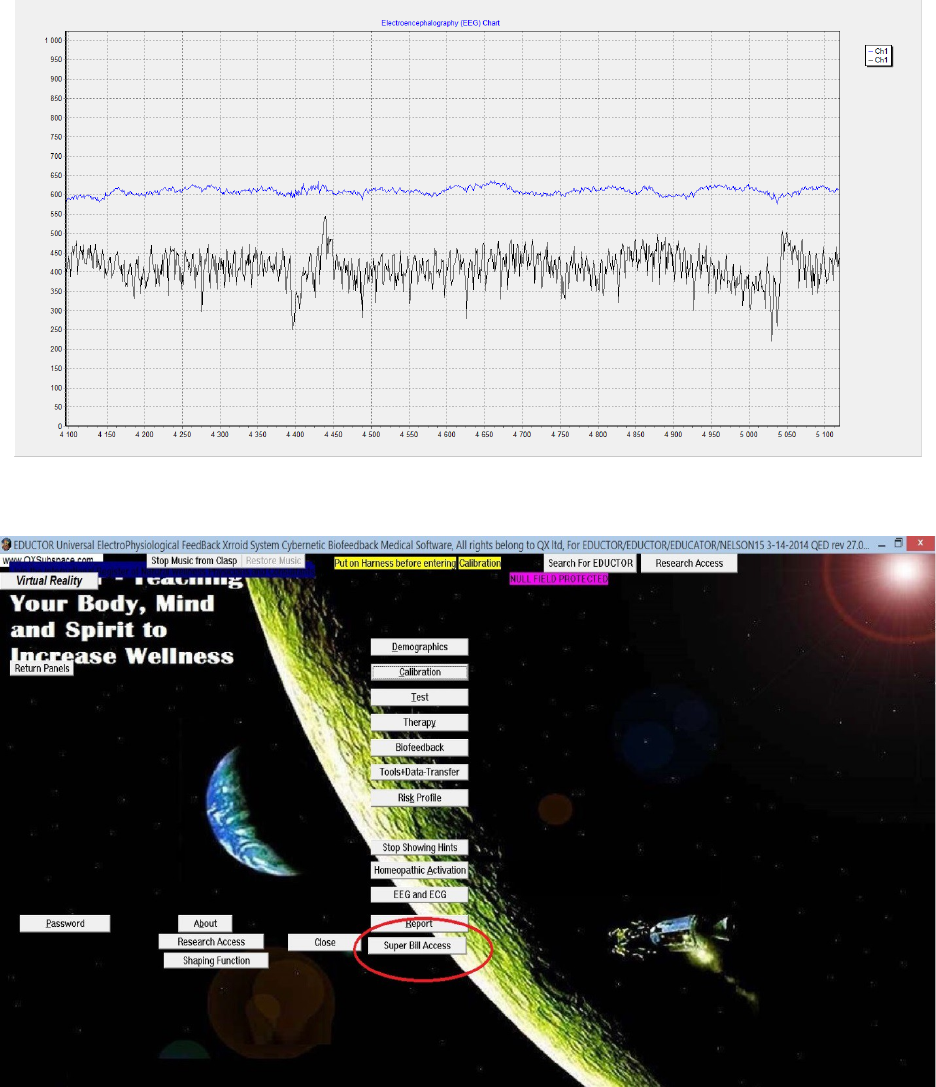Screen dimensions: 936x1087
Task: Open the Biofeedback button
Action: pyautogui.click(x=419, y=747)
